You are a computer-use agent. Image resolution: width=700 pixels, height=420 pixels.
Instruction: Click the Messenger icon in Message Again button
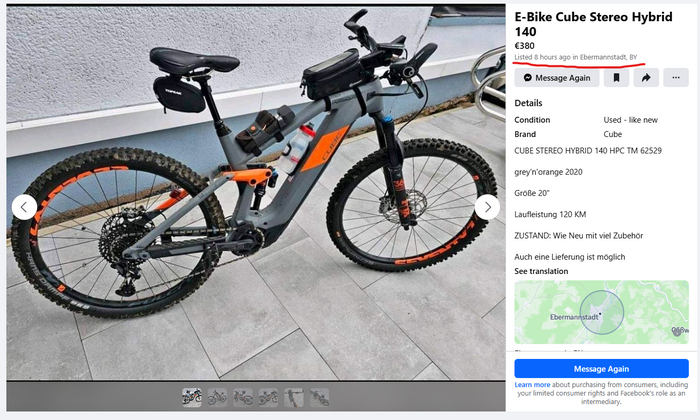pyautogui.click(x=528, y=78)
